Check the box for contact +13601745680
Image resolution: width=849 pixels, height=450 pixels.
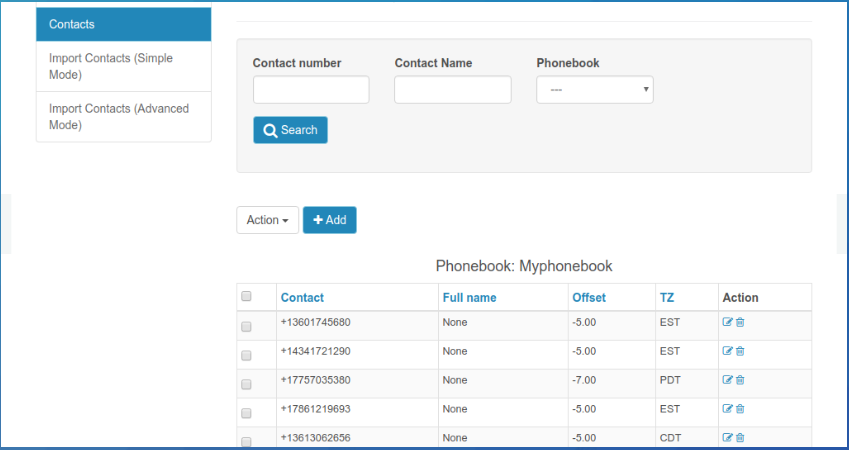coord(246,326)
